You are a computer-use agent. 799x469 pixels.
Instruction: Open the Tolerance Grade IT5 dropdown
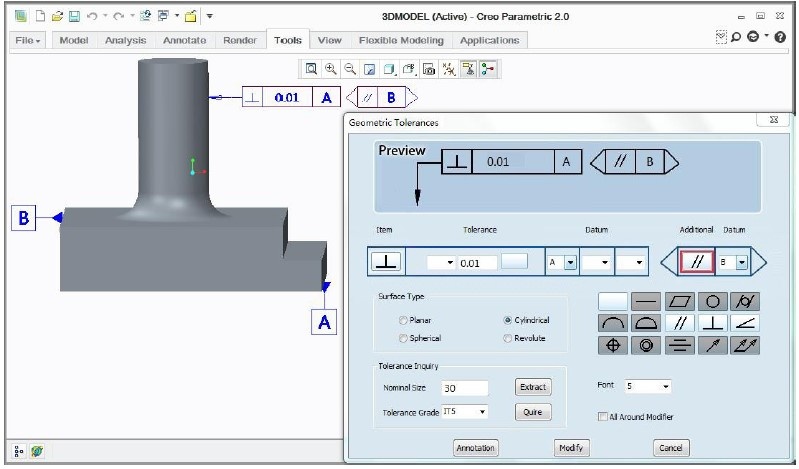click(x=482, y=411)
